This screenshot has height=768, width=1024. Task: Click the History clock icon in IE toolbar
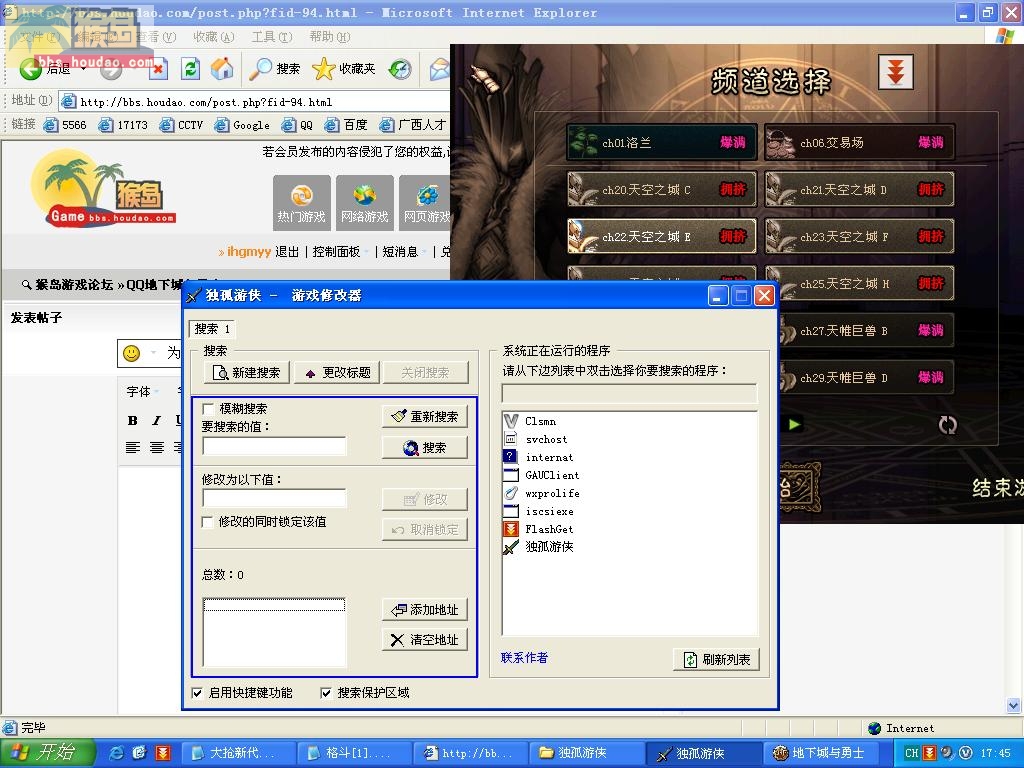(400, 69)
